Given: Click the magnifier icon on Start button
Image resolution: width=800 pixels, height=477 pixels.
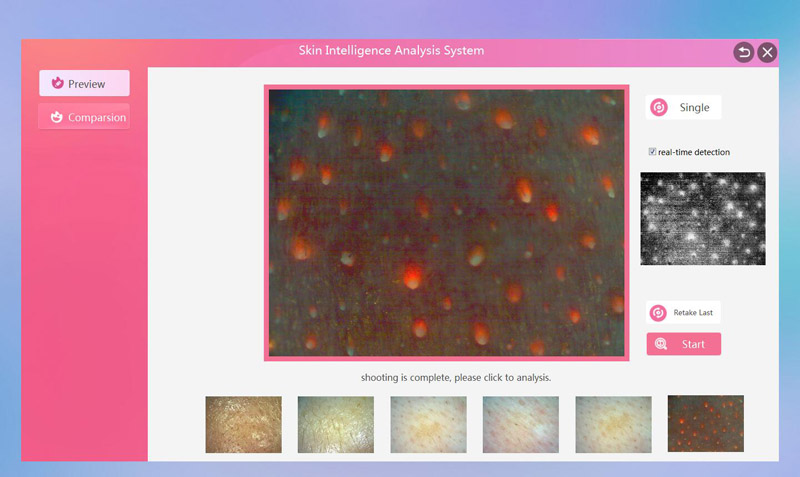Looking at the screenshot, I should click(x=661, y=344).
